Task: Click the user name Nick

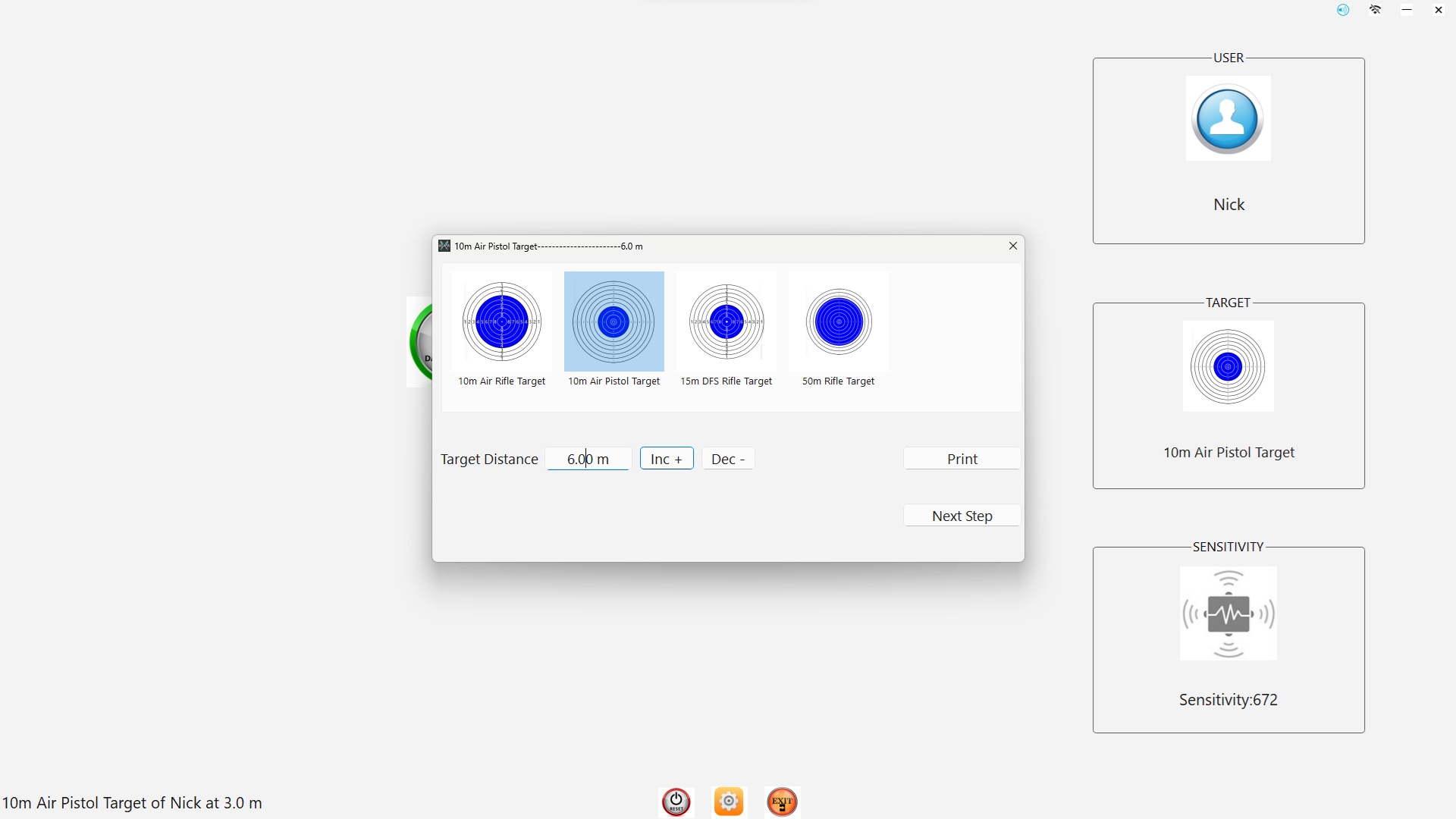Action: [1228, 205]
